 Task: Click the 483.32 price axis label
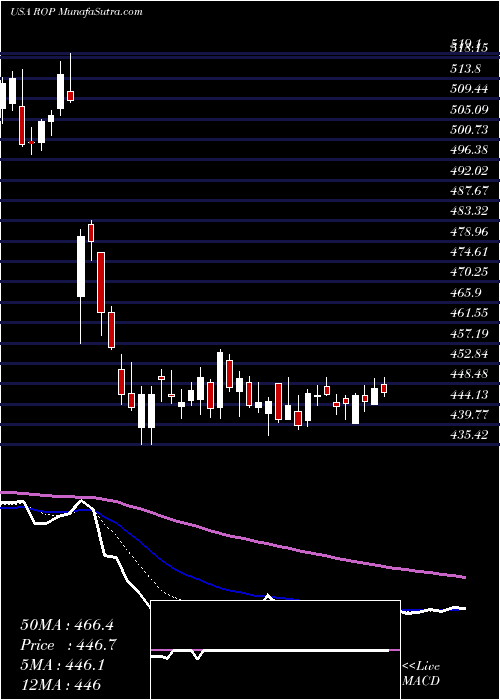(468, 212)
